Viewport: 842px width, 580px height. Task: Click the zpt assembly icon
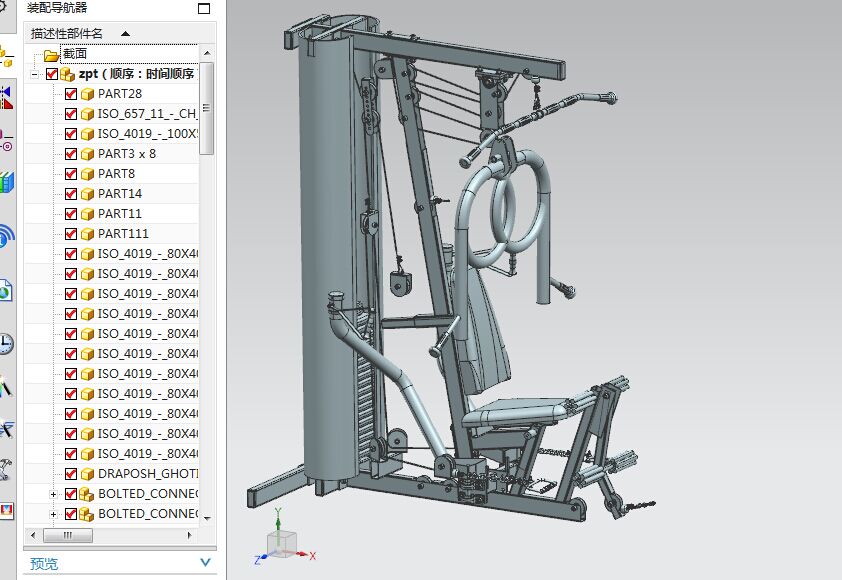68,75
